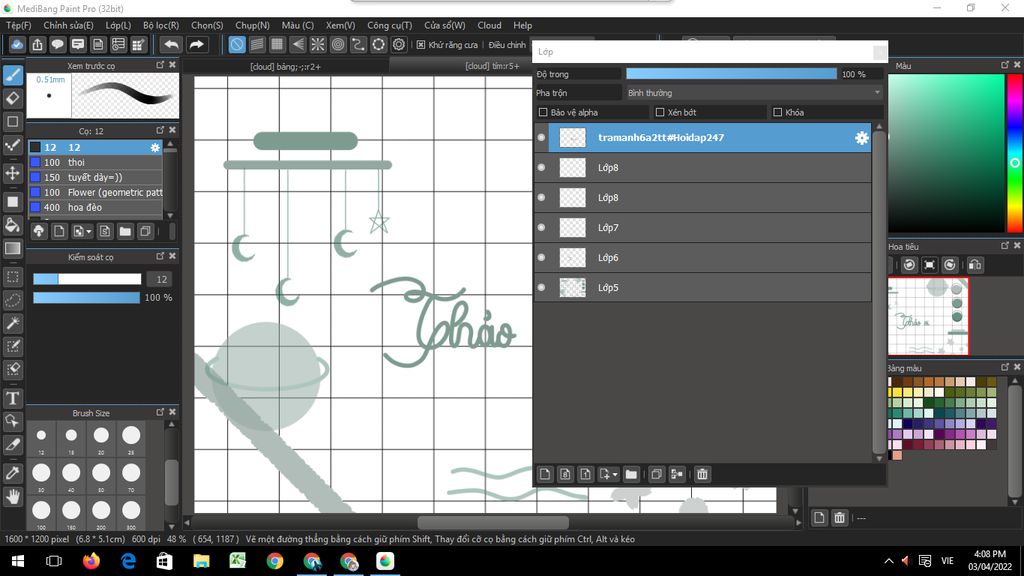This screenshot has height=576, width=1024.
Task: Toggle Khóa checkbox
Action: 778,112
